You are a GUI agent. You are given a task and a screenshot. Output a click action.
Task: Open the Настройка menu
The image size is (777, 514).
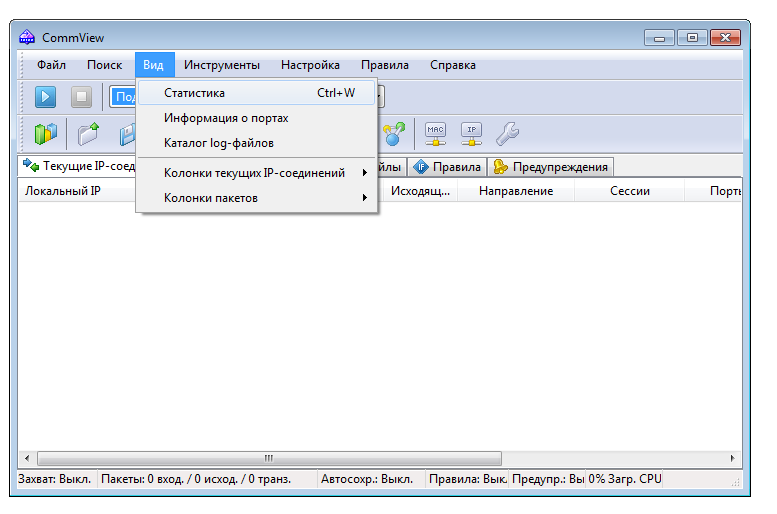310,65
